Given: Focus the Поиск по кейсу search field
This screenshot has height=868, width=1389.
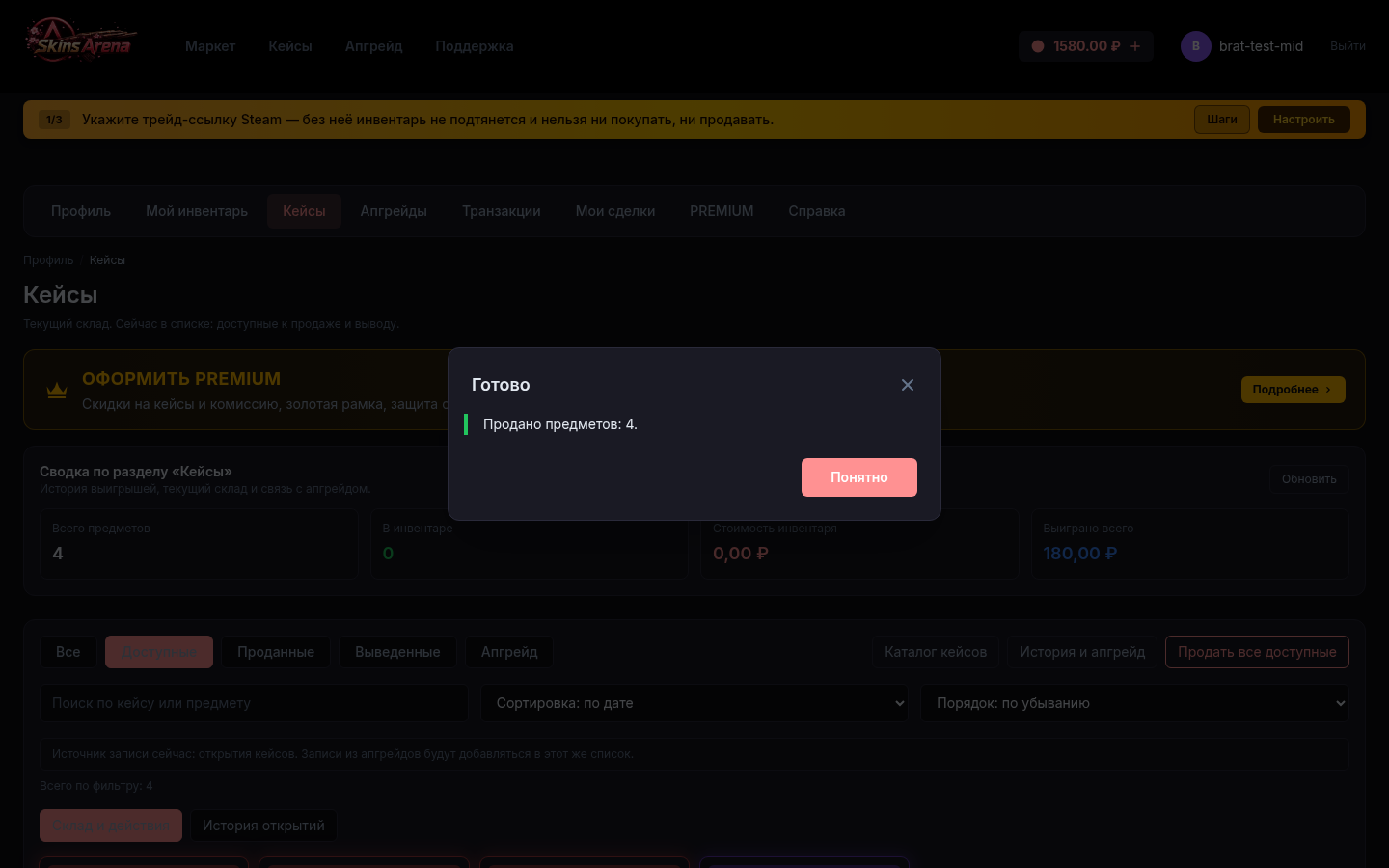Looking at the screenshot, I should click(x=254, y=703).
